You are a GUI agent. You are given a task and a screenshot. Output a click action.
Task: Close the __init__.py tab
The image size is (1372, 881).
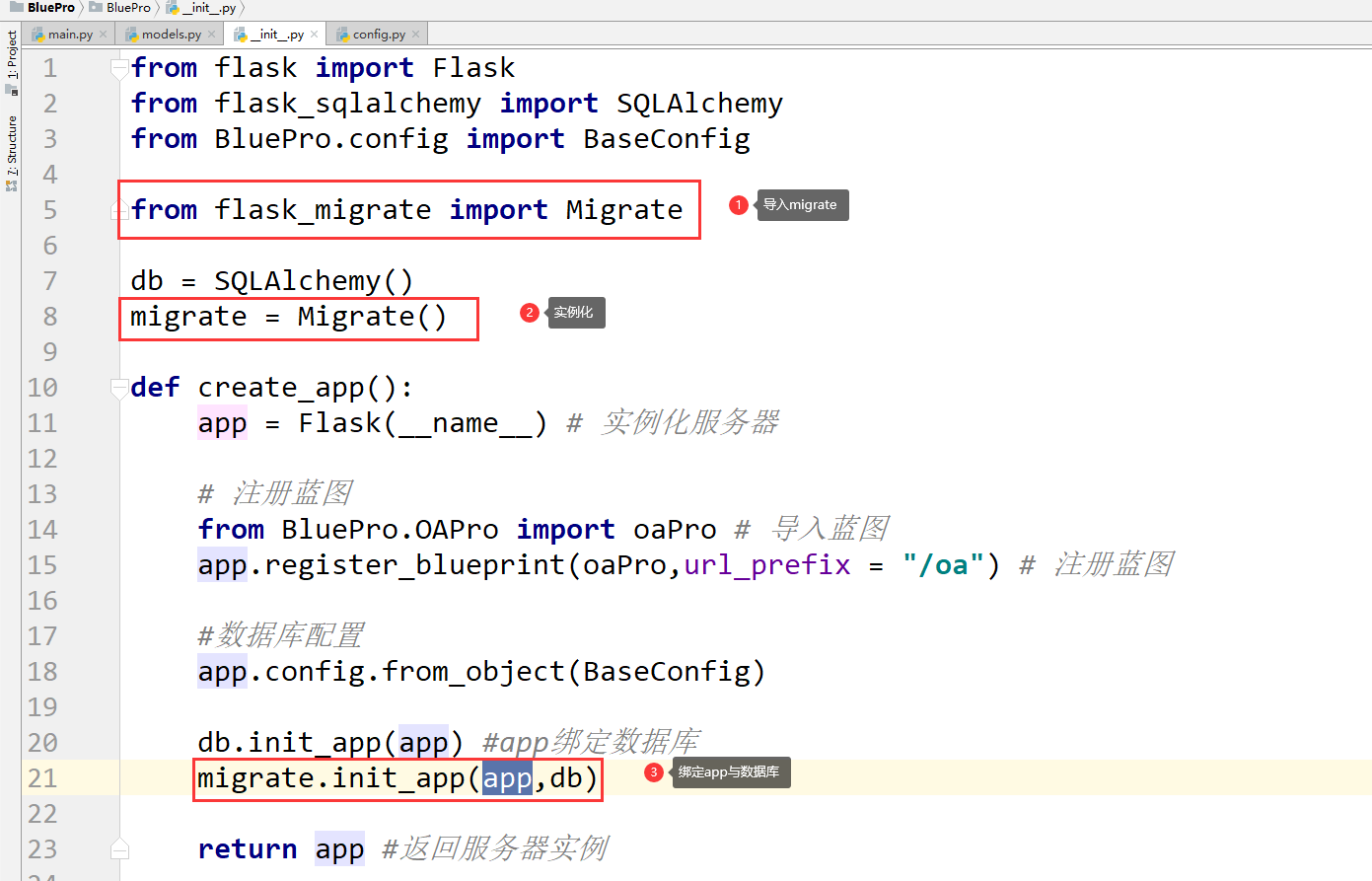[x=314, y=34]
